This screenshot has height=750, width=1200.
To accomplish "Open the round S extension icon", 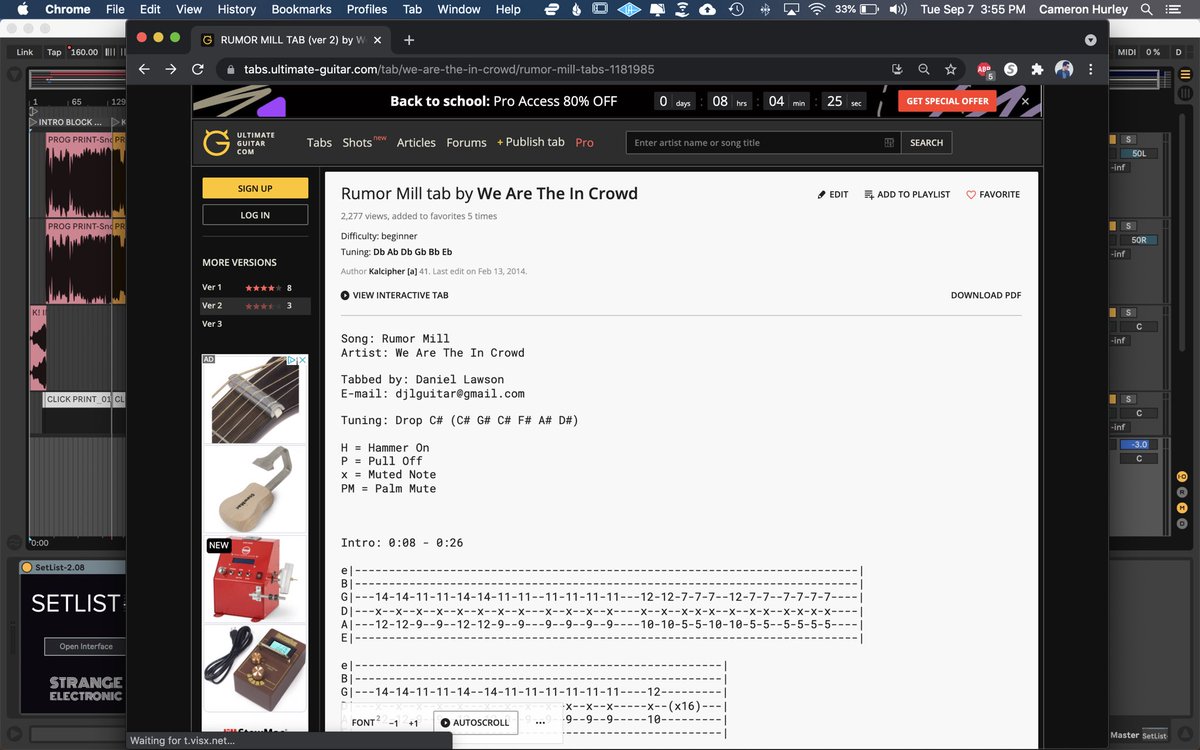I will [1011, 69].
